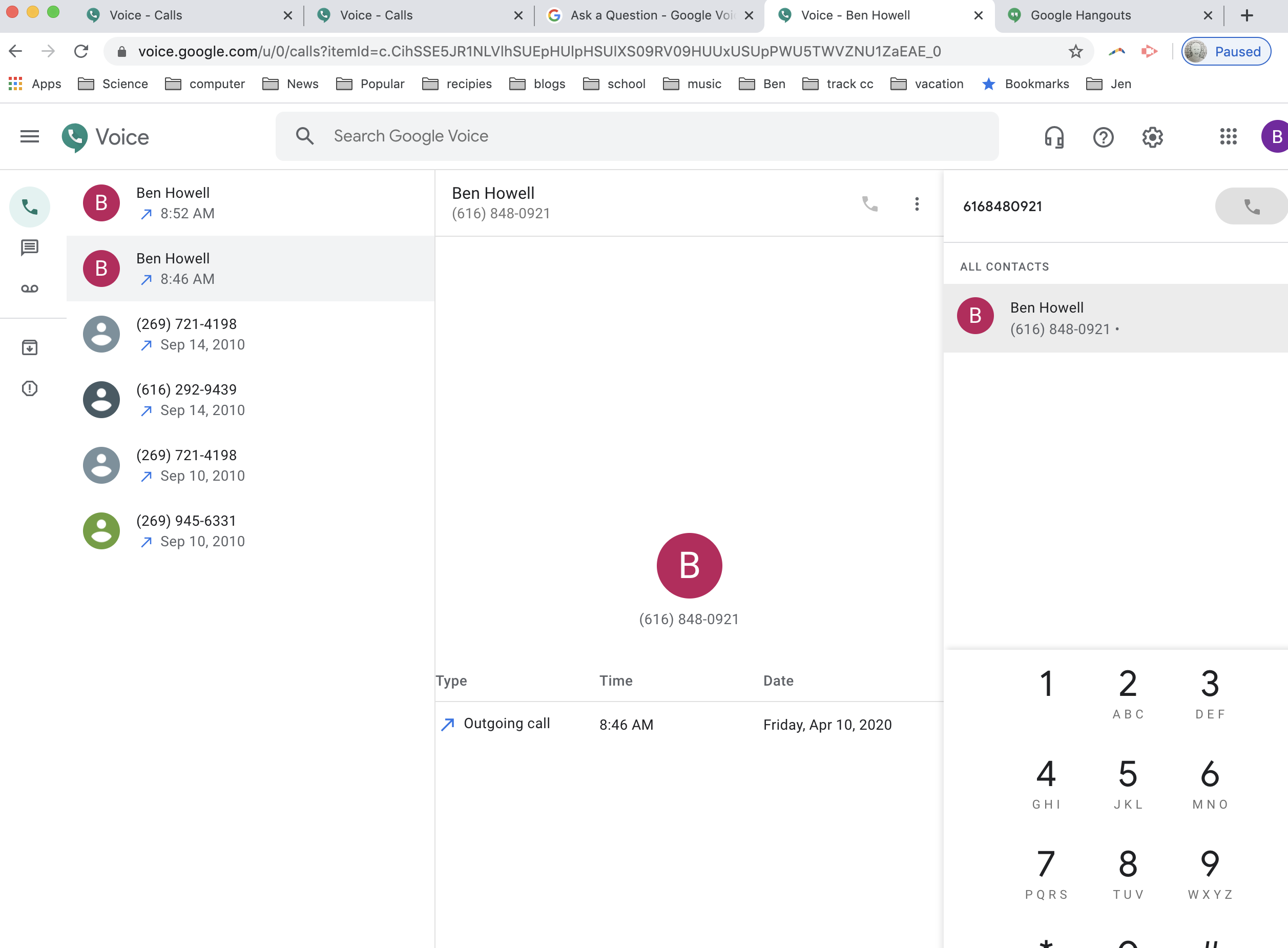This screenshot has height=948, width=1288.
Task: Open the Voicemail sidebar icon
Action: coord(29,288)
